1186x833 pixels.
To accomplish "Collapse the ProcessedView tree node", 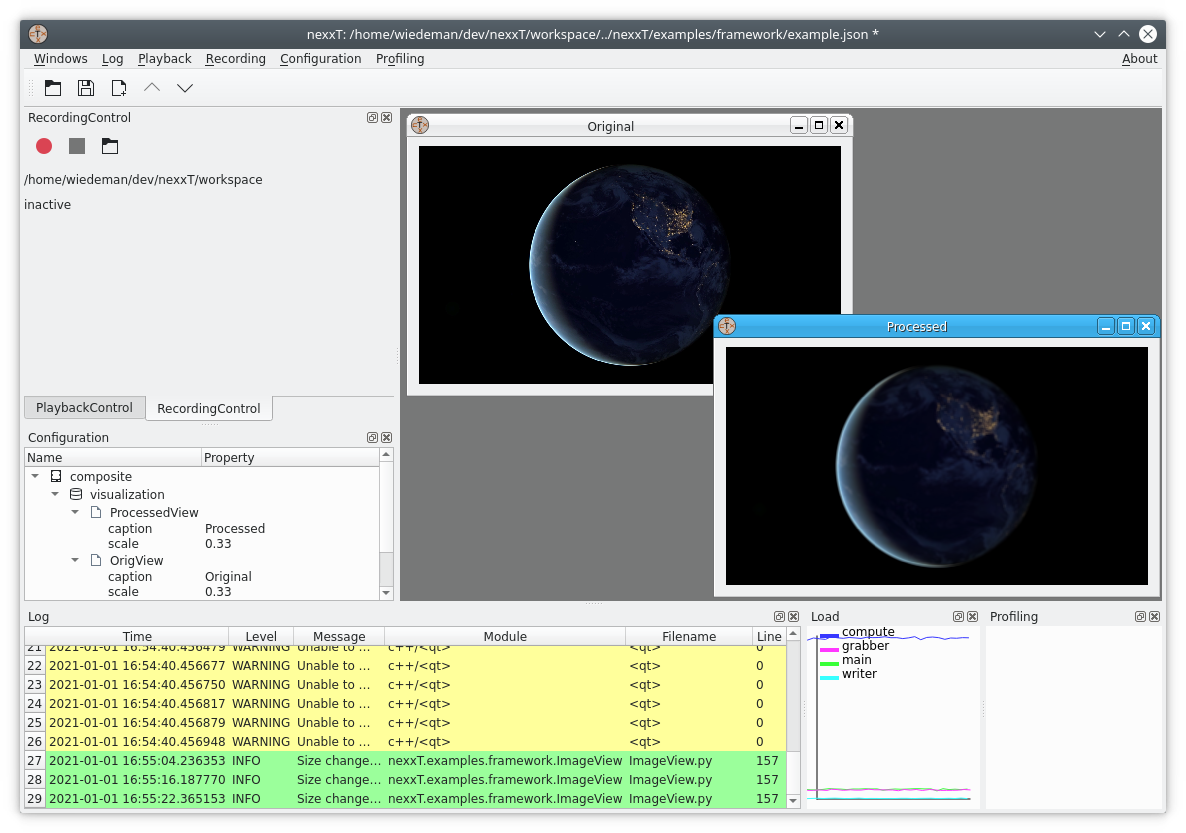I will coord(75,512).
